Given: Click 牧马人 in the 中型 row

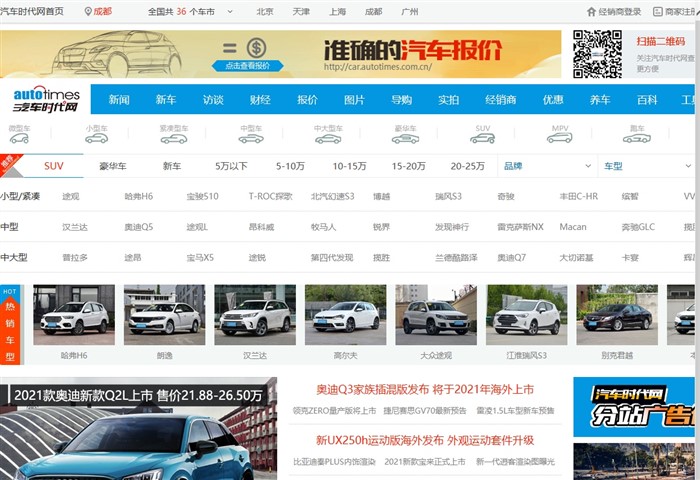Looking at the screenshot, I should coord(323,227).
